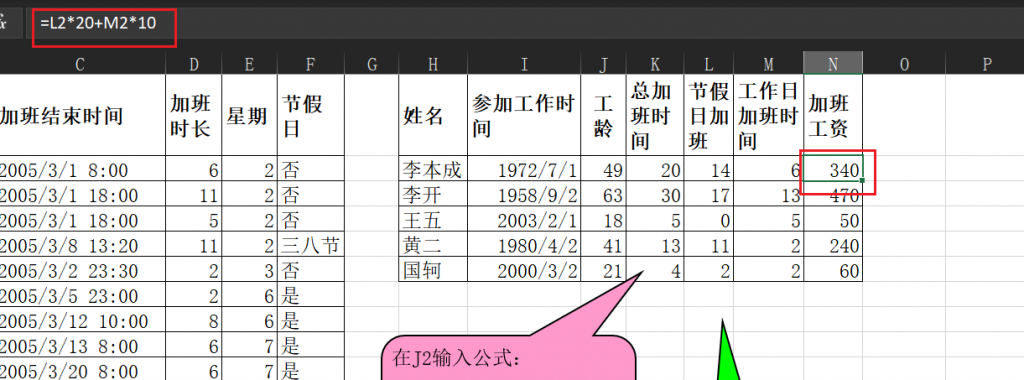Select column P header
1024x380 pixels.
tap(987, 63)
